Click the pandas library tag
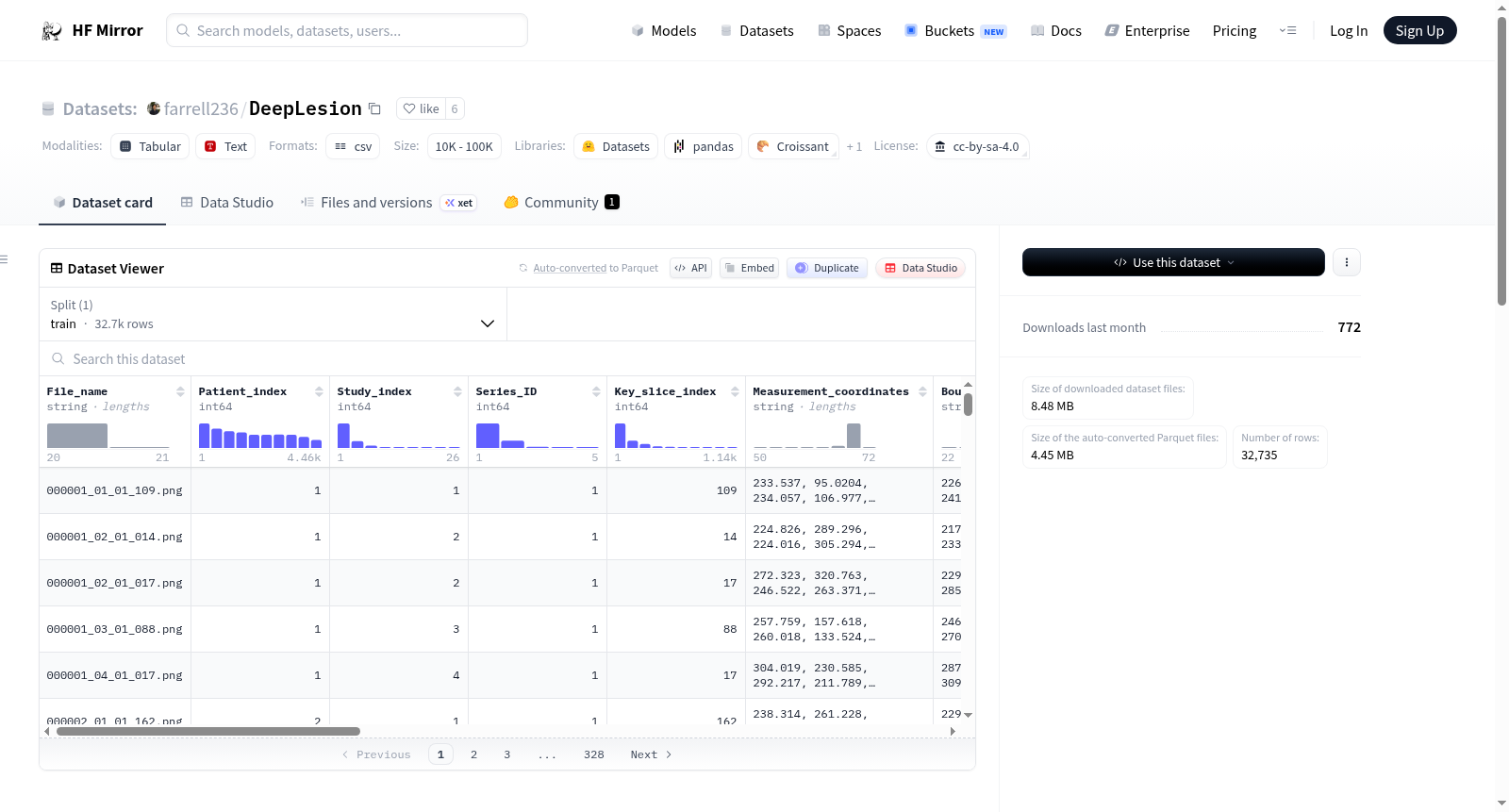The image size is (1509, 812). pos(704,147)
